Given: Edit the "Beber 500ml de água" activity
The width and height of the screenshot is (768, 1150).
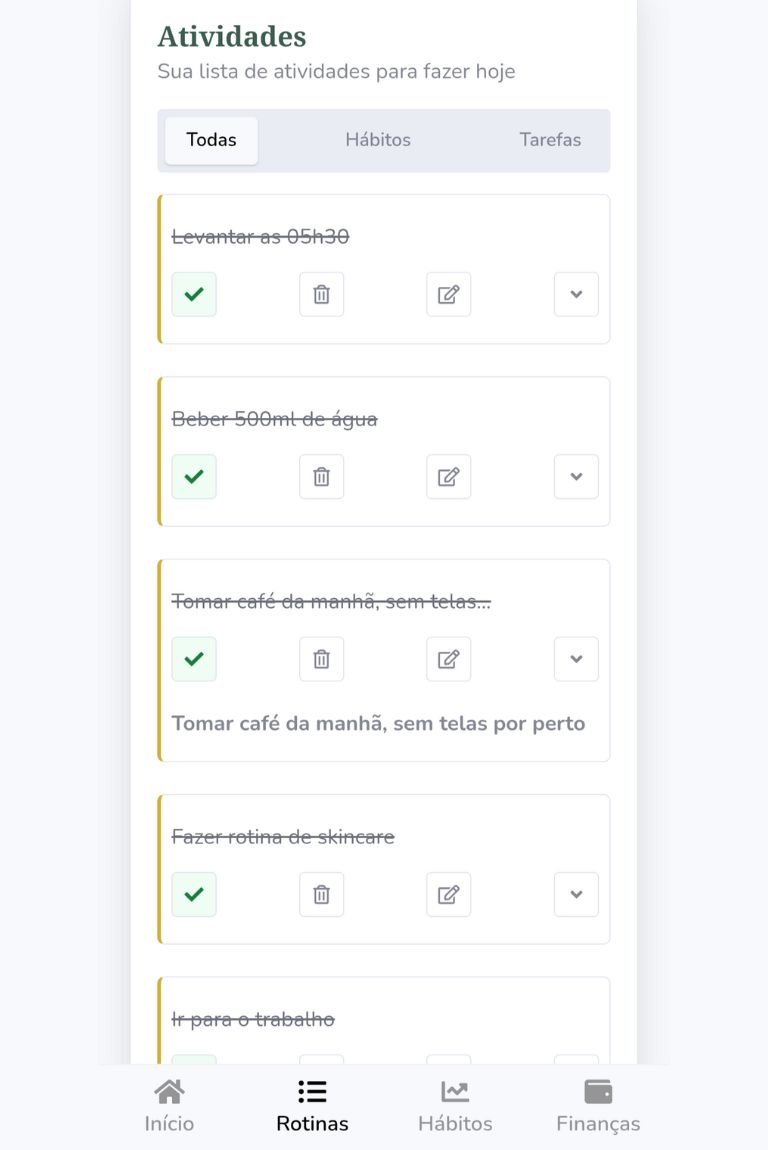Looking at the screenshot, I should 447,477.
